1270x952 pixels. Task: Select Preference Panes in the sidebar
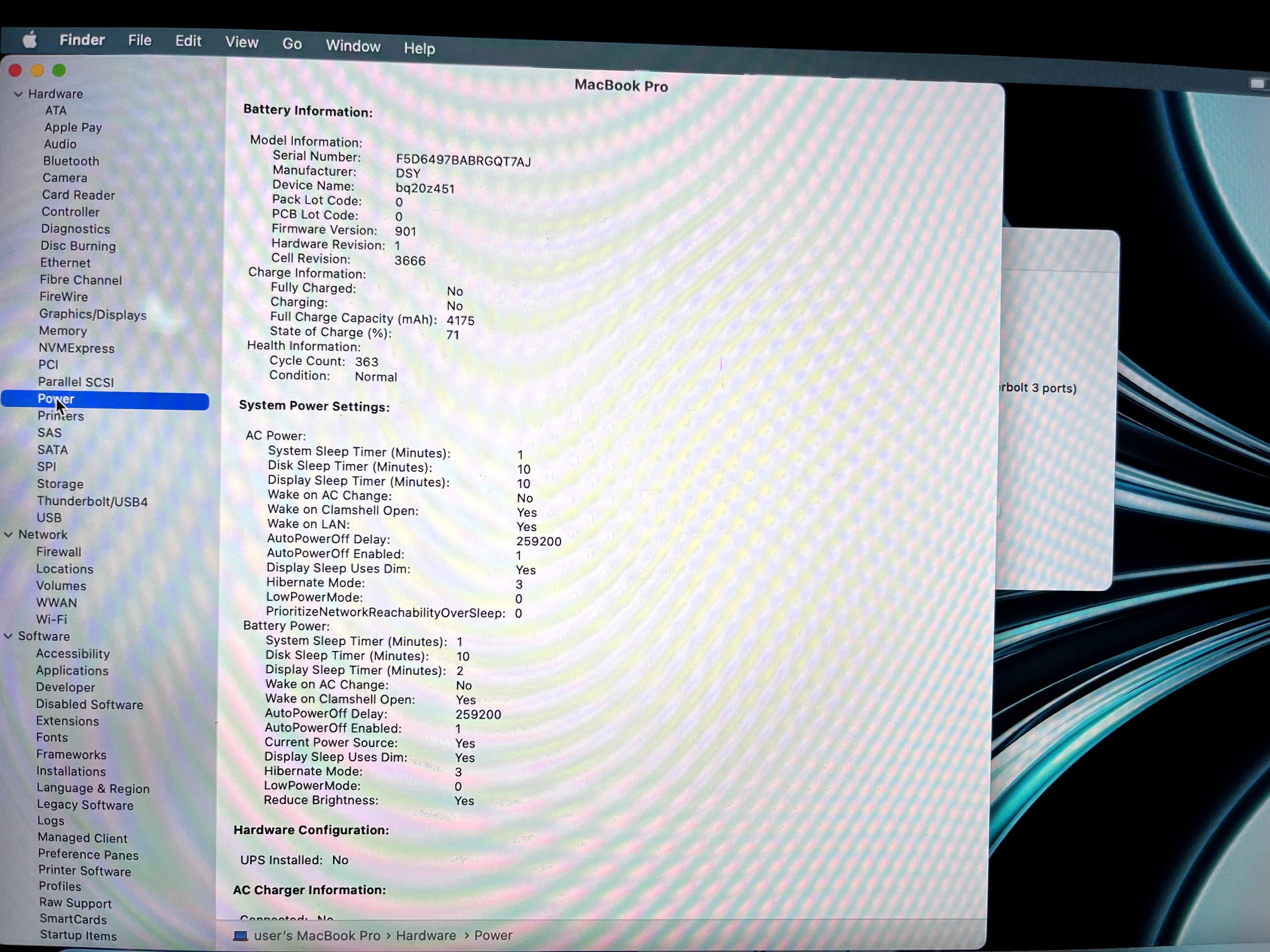pos(89,855)
